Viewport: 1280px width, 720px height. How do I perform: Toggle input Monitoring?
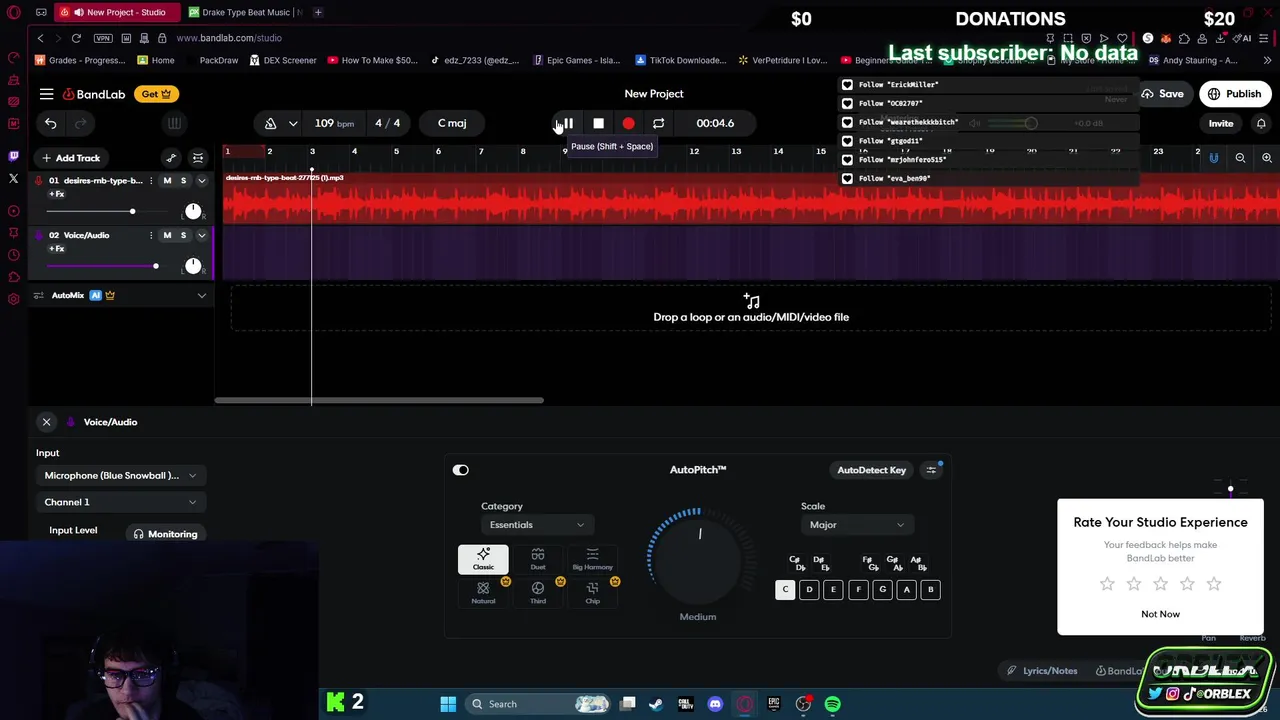coord(166,534)
